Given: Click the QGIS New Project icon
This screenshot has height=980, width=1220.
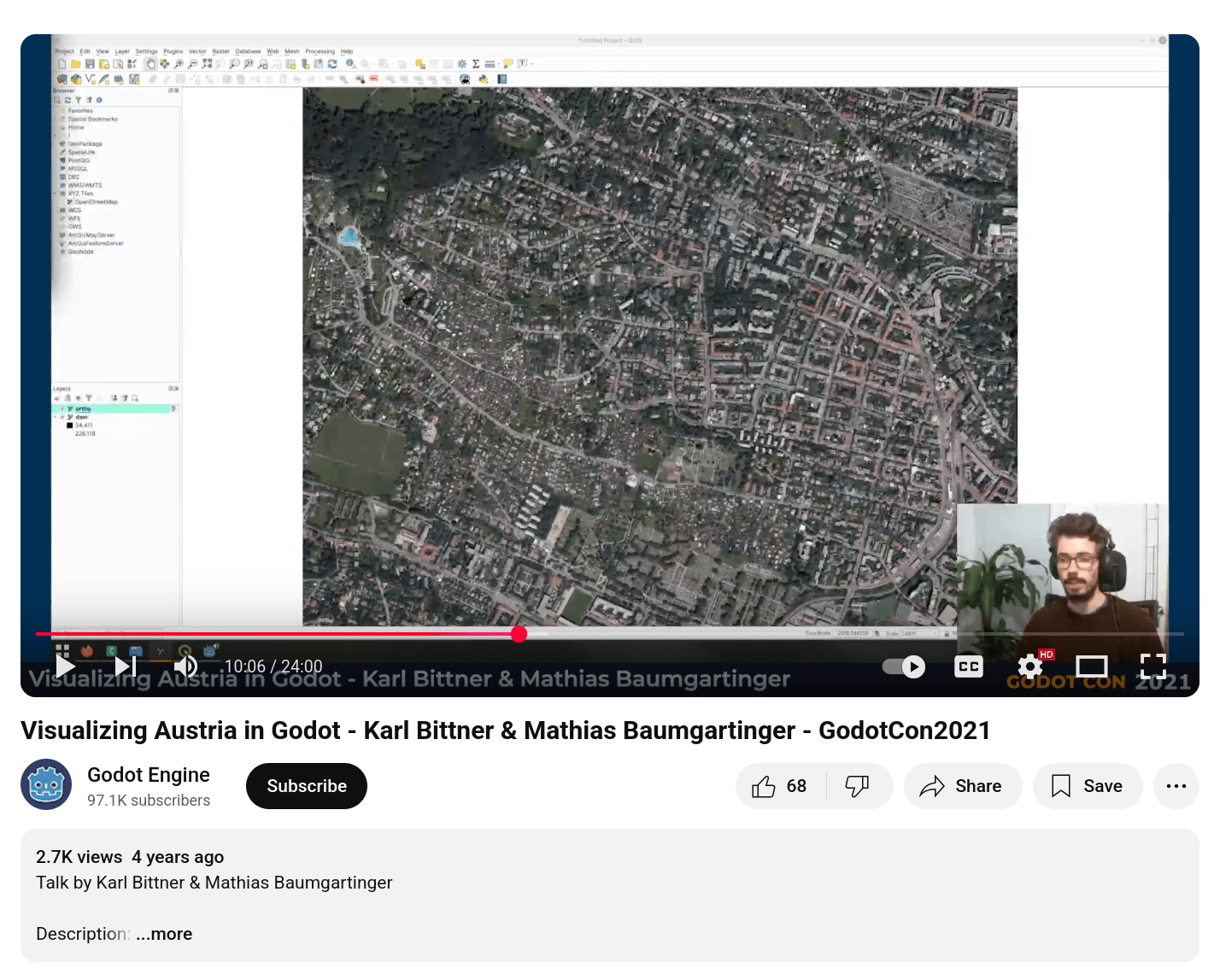Looking at the screenshot, I should click(62, 64).
